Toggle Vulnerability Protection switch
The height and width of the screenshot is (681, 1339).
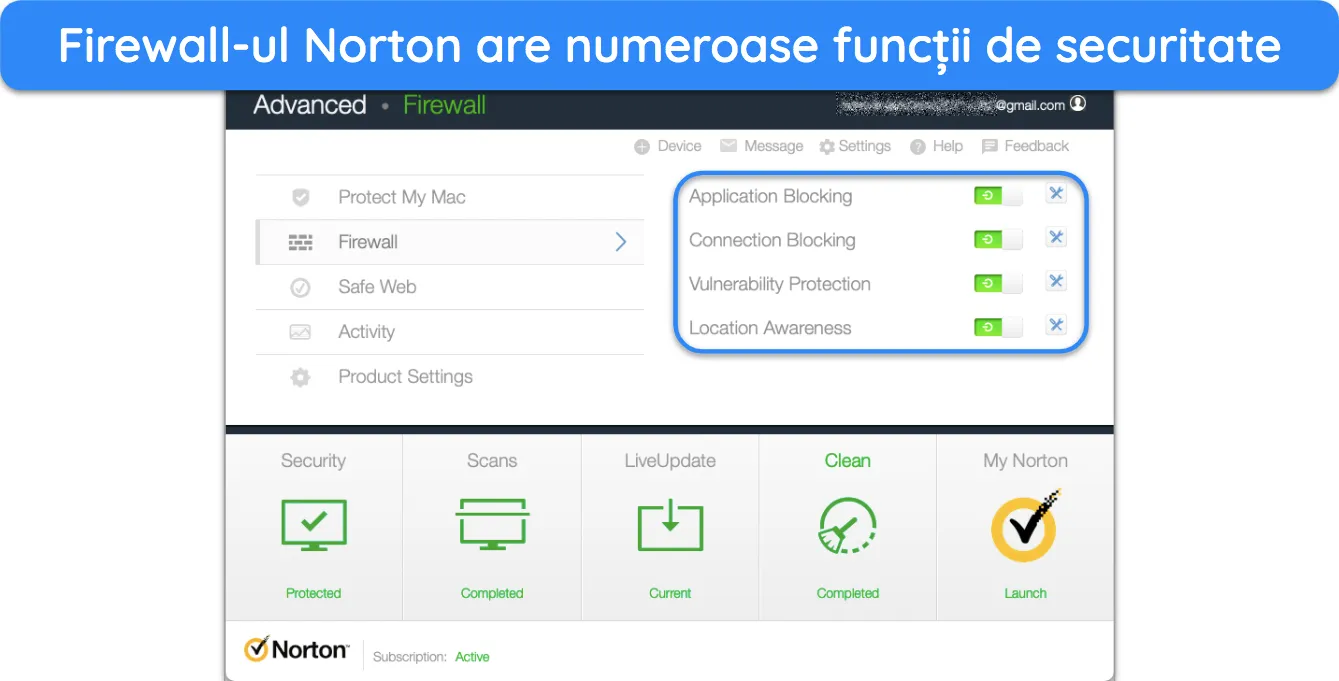pos(998,284)
